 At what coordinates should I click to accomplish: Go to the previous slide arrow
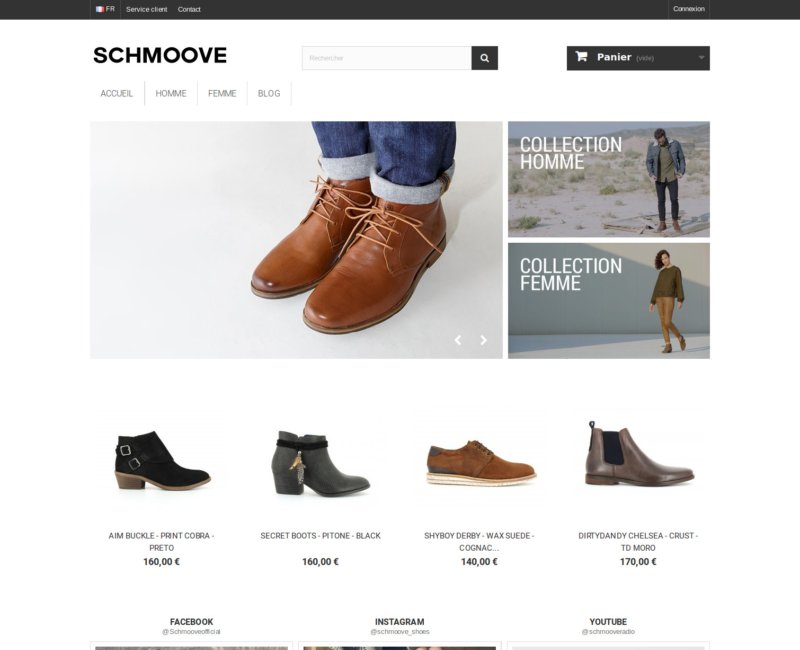[458, 340]
